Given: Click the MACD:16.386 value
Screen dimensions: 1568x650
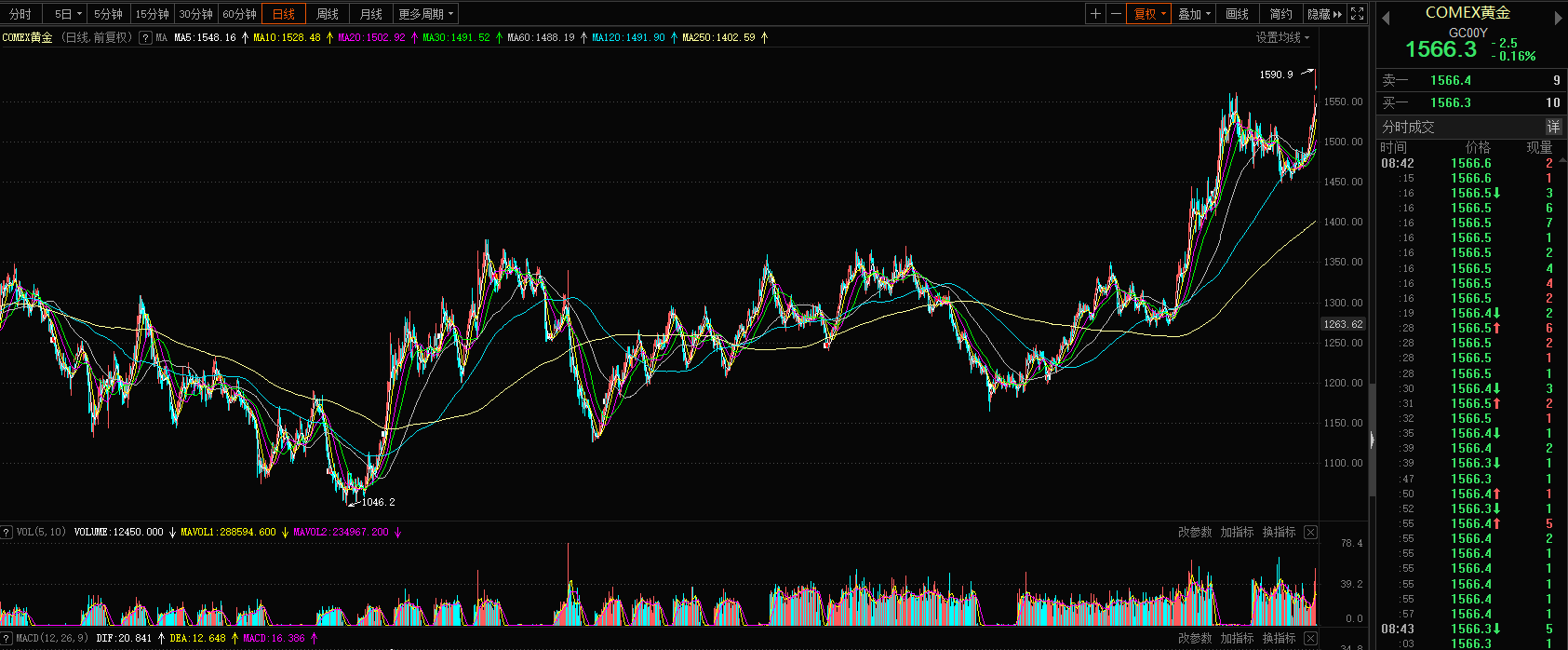Looking at the screenshot, I should (x=274, y=639).
